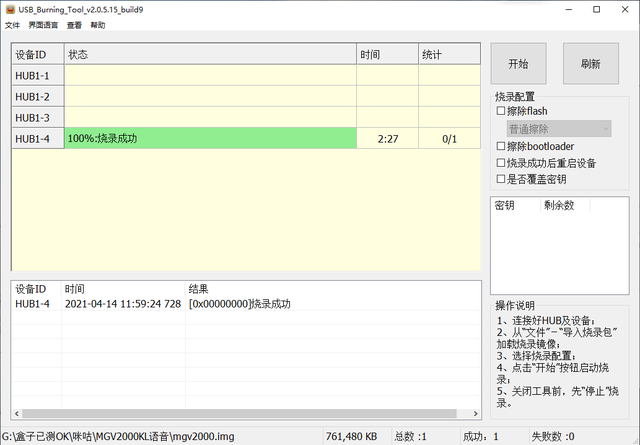Viewport: 640px width, 445px height.
Task: Open the 文件 menu
Action: (x=12, y=25)
